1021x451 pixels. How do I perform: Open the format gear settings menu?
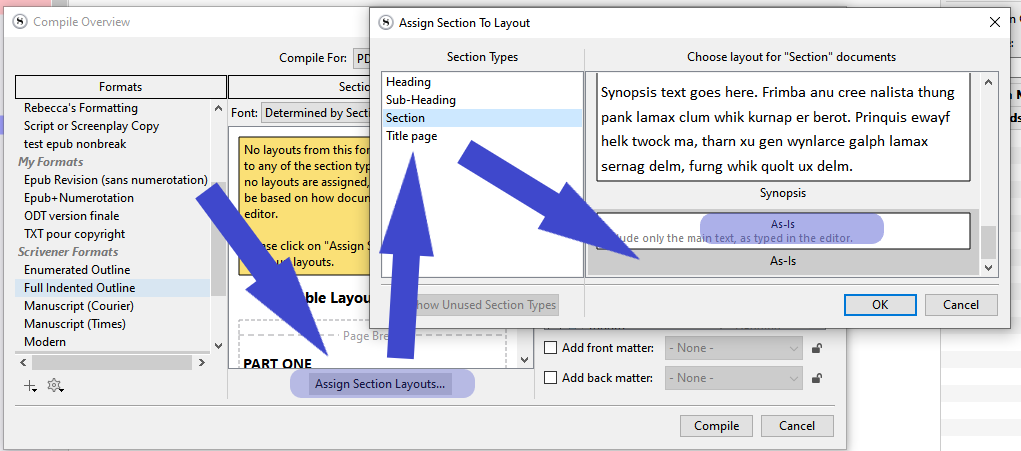(55, 386)
